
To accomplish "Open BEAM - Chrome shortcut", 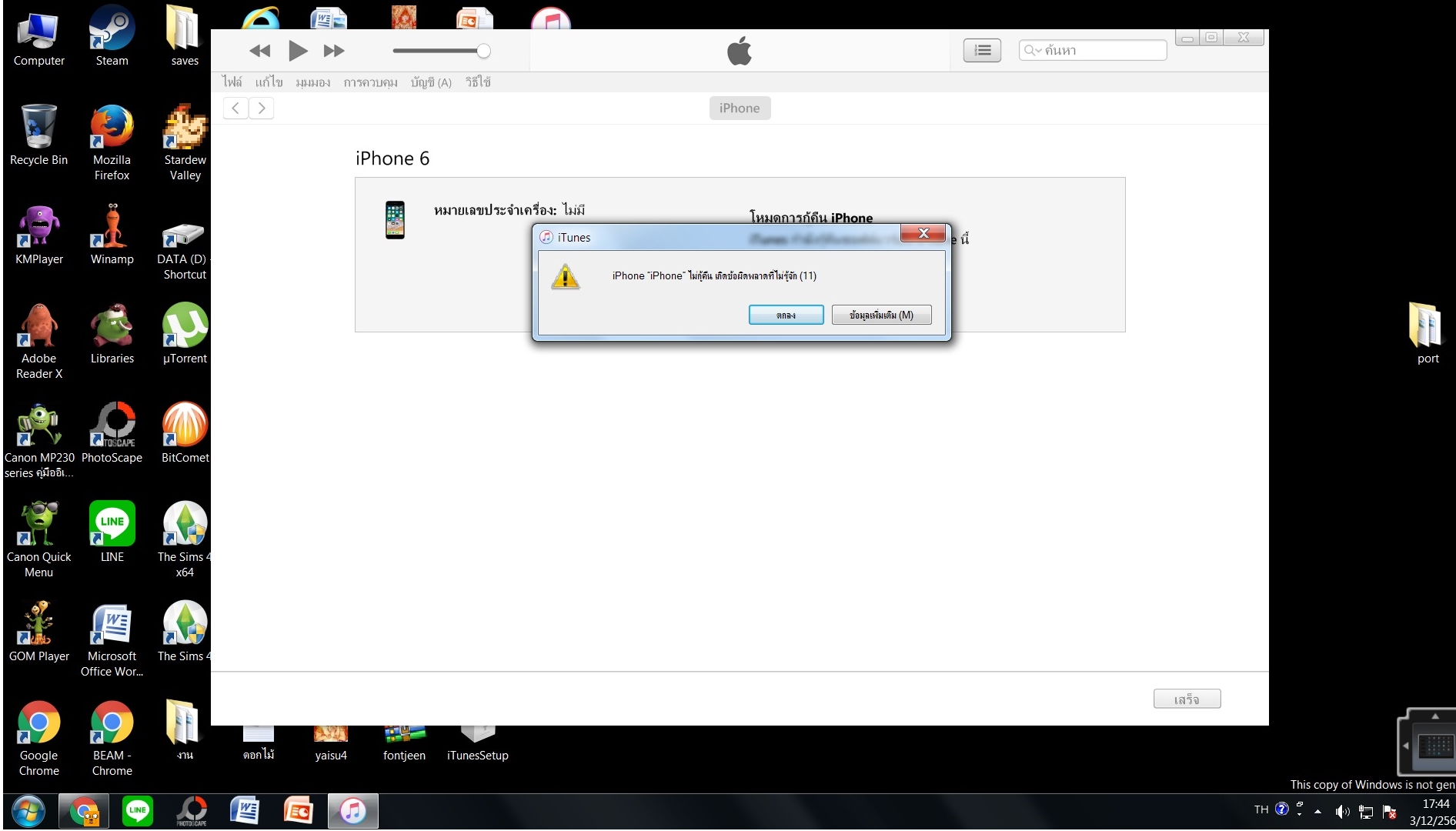I will pyautogui.click(x=112, y=740).
